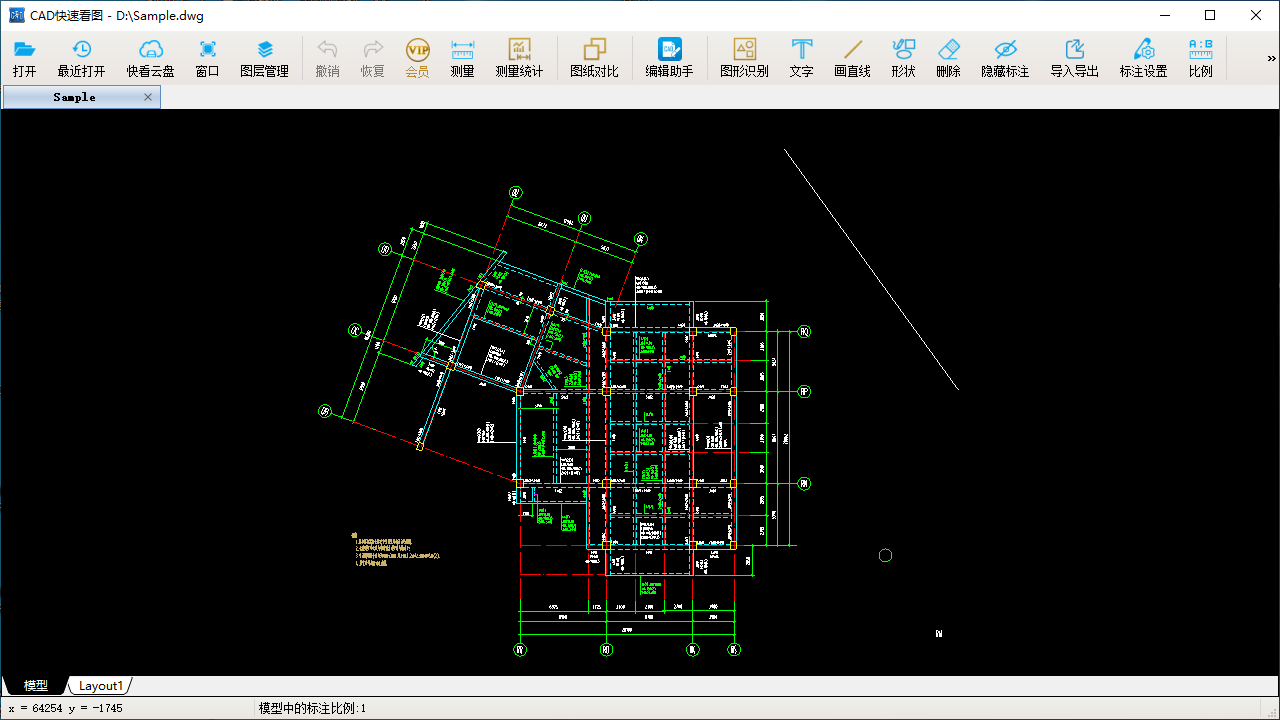Viewport: 1280px width, 720px height.
Task: Switch to the Layout1 tab
Action: click(100, 686)
